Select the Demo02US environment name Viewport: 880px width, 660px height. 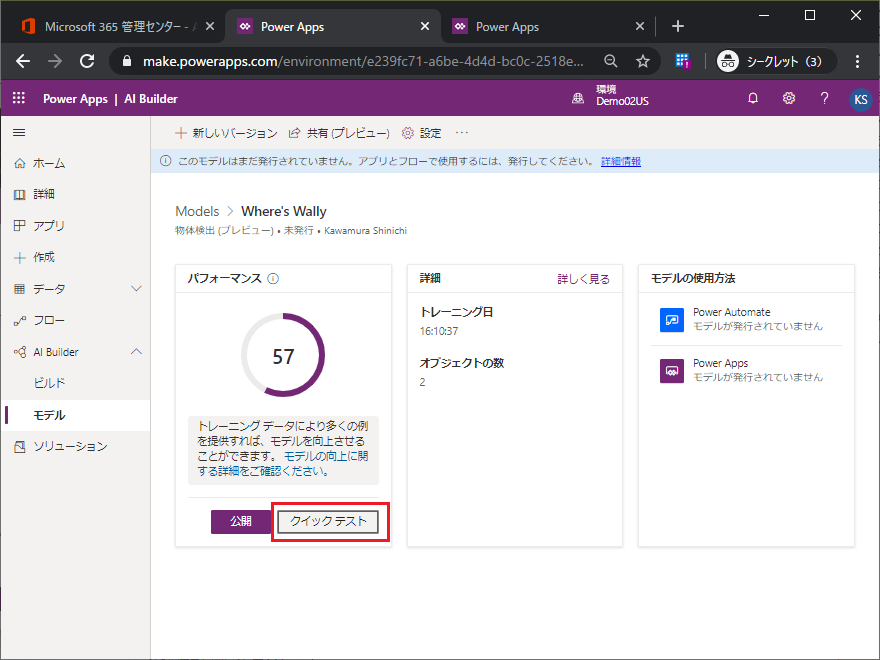click(x=622, y=102)
